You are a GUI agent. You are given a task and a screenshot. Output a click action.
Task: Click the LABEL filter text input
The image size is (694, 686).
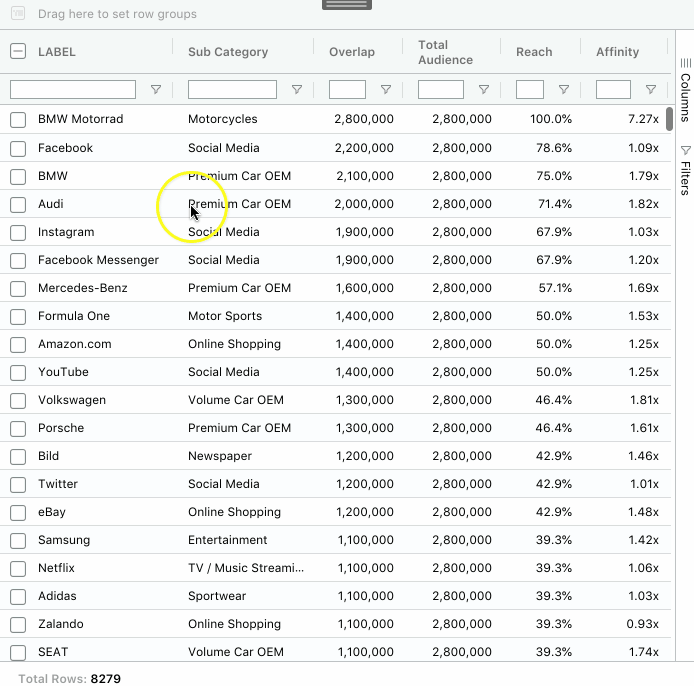pyautogui.click(x=73, y=89)
